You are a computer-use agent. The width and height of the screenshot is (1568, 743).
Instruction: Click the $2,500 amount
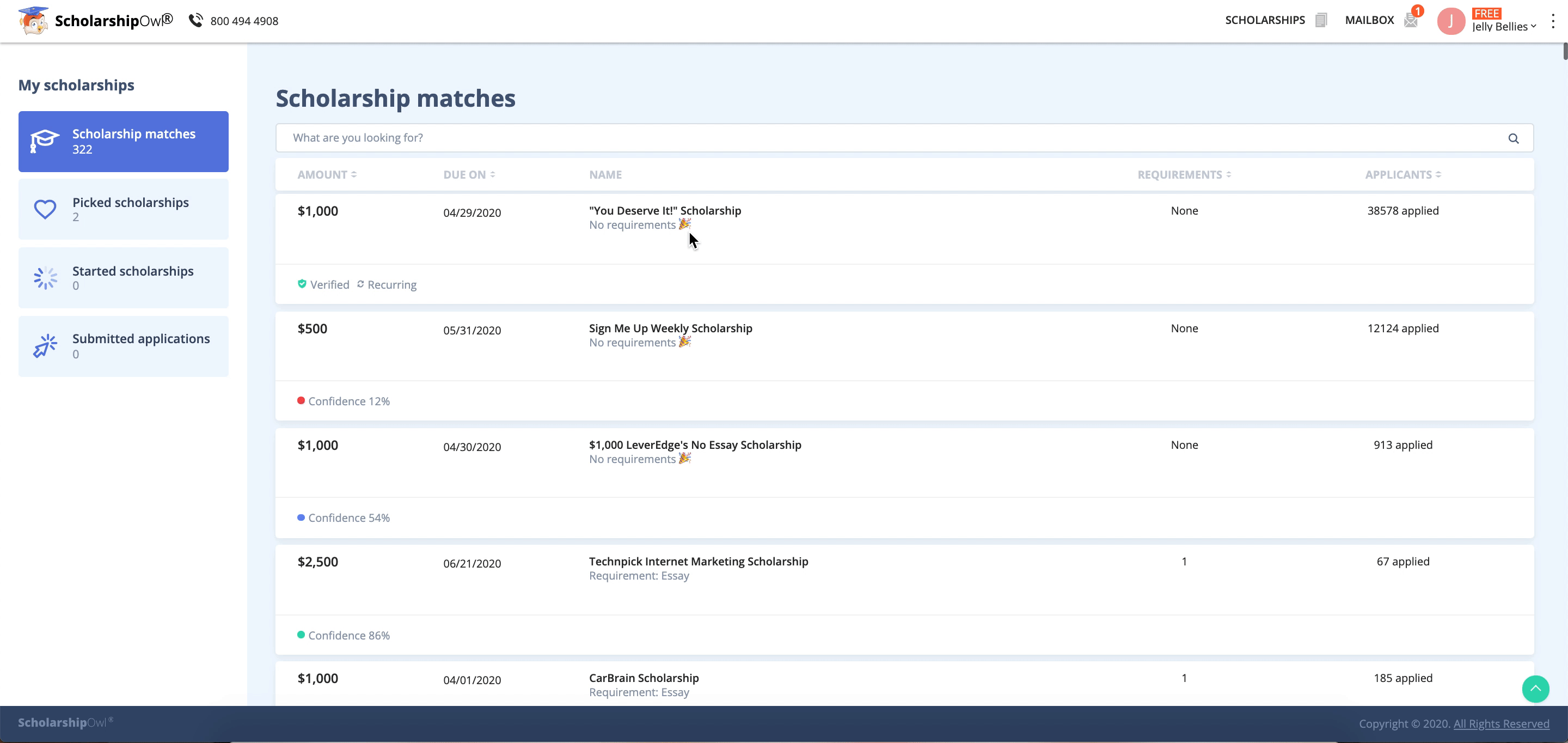click(317, 562)
